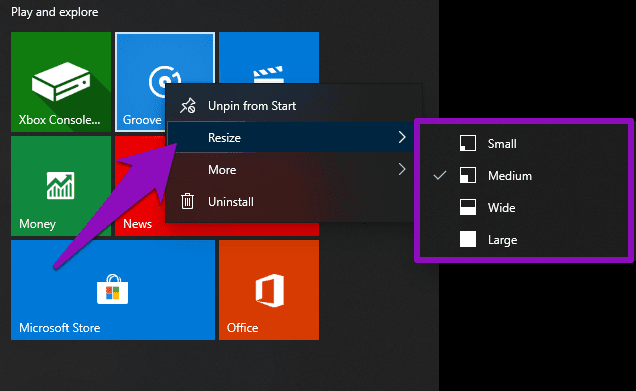
Task: Open the Resize submenu entry
Action: click(x=291, y=137)
